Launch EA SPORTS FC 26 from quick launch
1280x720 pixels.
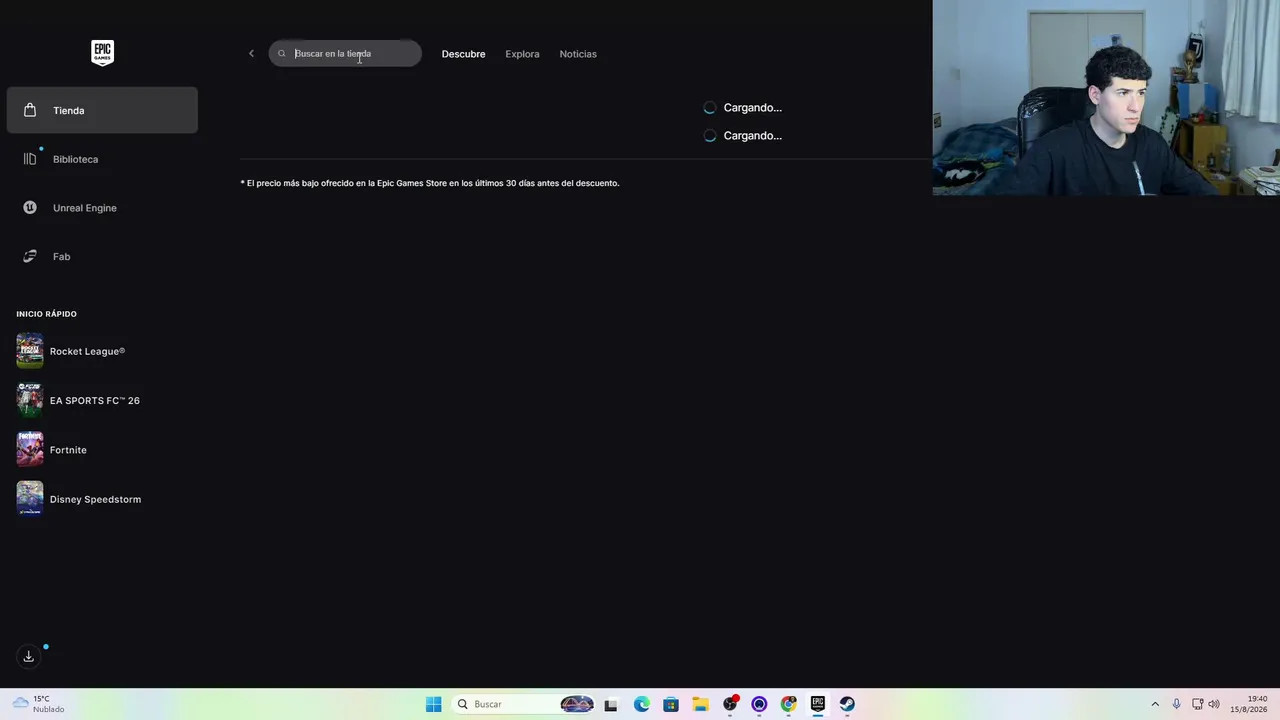[102, 400]
